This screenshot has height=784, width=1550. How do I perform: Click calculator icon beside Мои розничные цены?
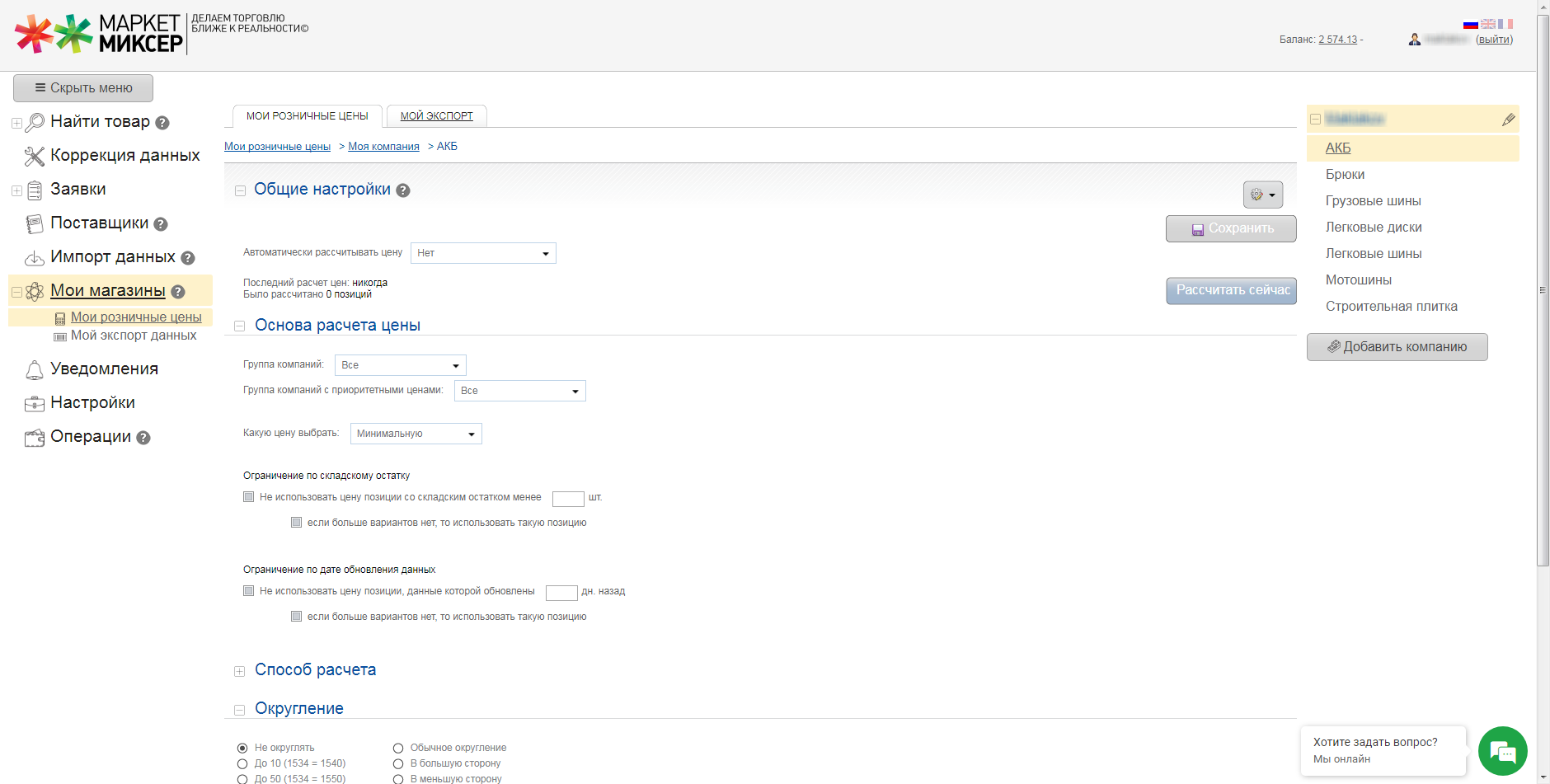[60, 318]
